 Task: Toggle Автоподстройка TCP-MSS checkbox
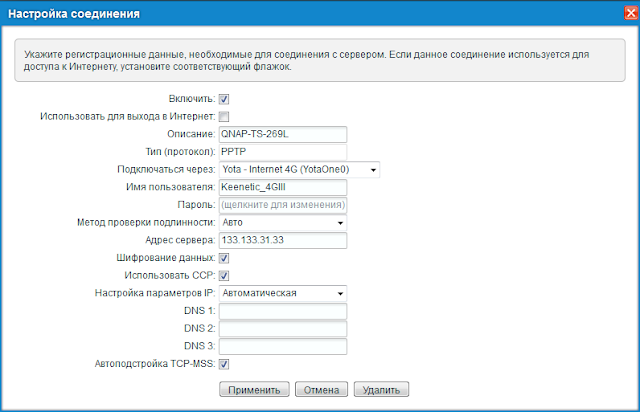pos(224,364)
